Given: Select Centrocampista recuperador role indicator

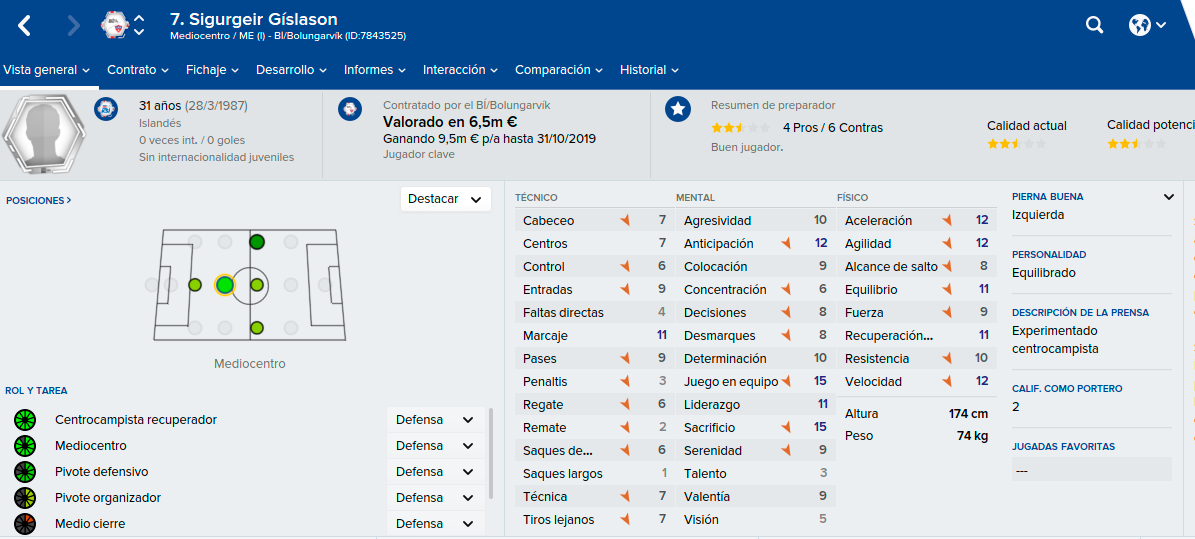Looking at the screenshot, I should (x=25, y=419).
